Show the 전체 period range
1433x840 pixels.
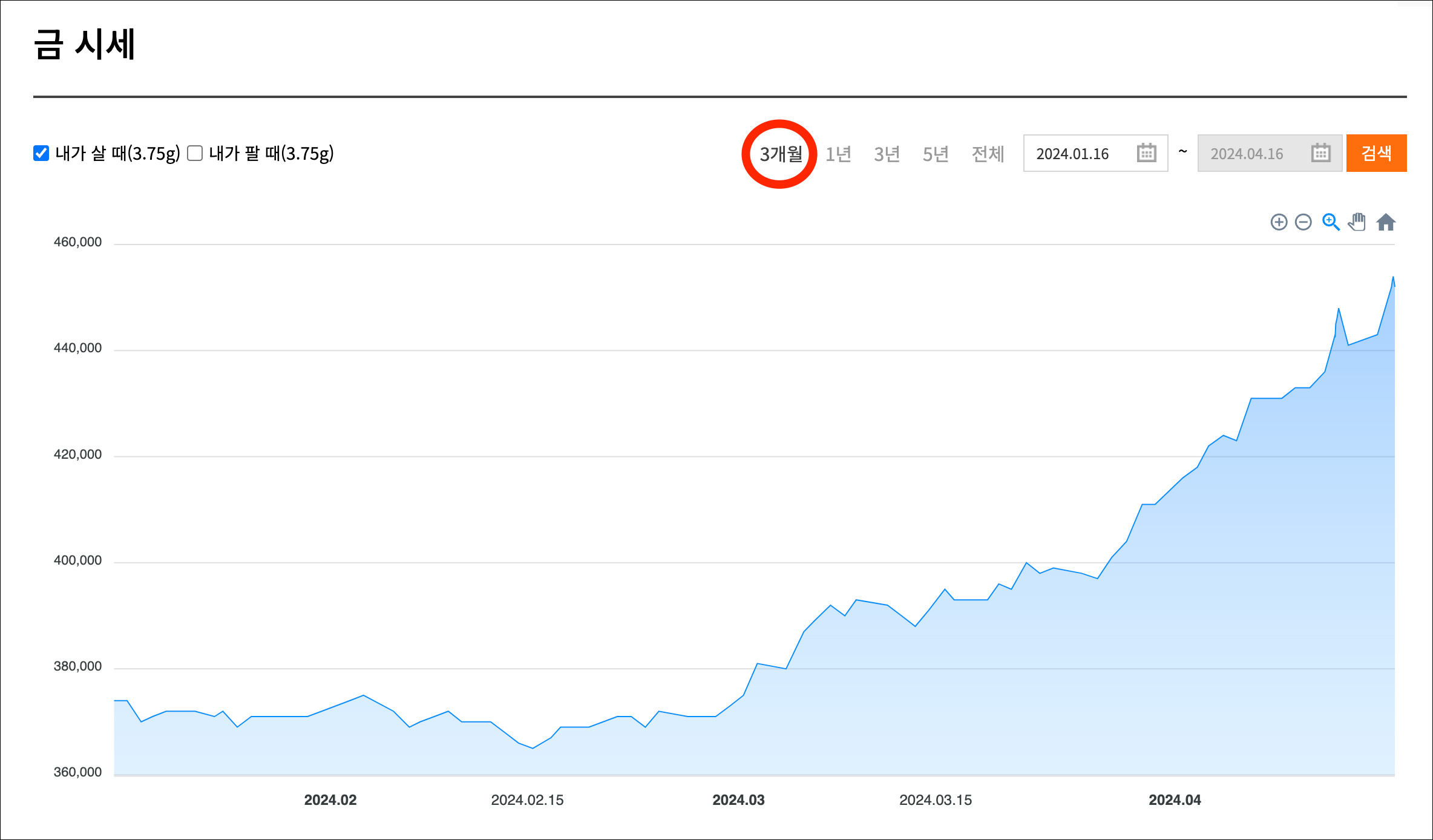pos(988,154)
